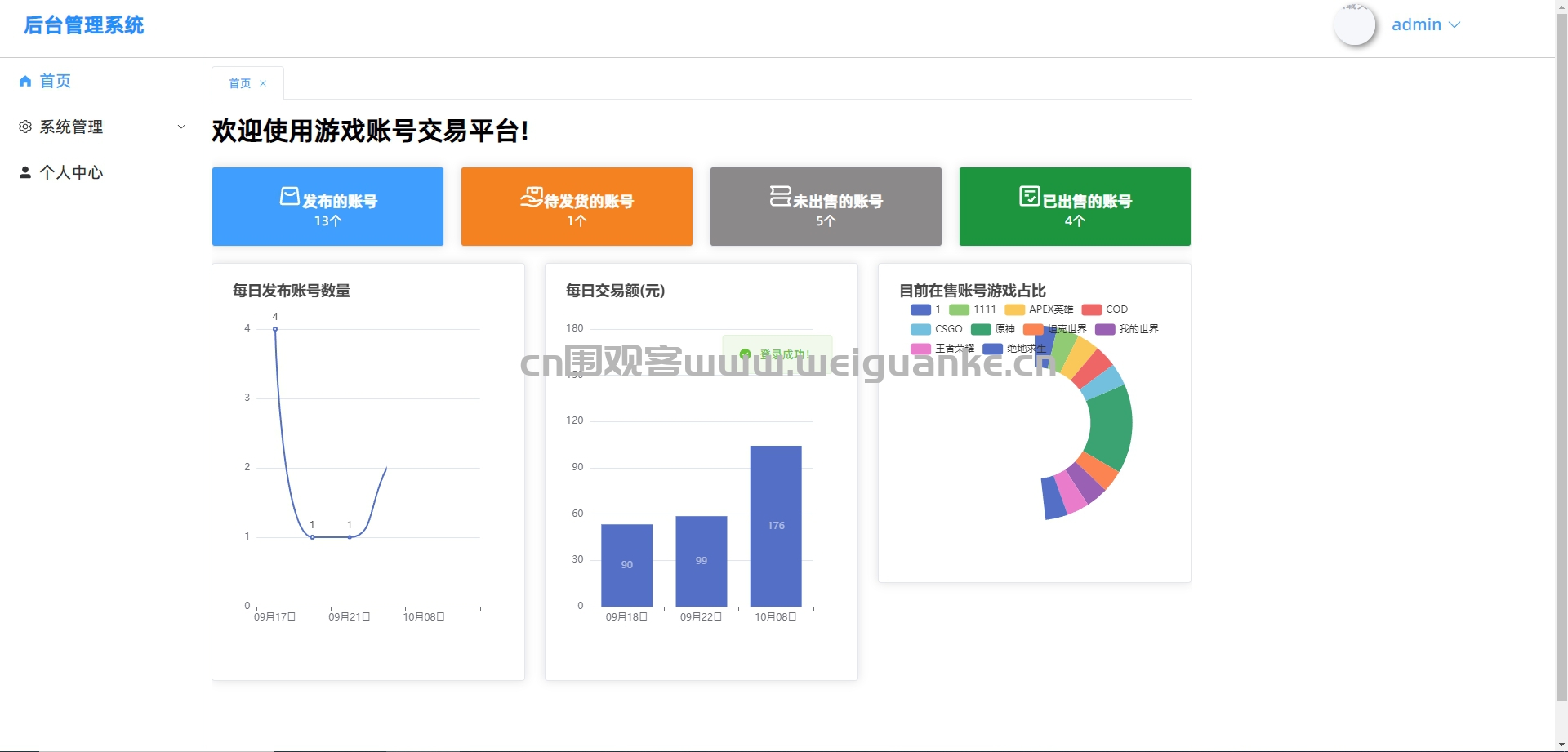Viewport: 1568px width, 752px height.
Task: Click the 目前在售账号游戏占比 chart title
Action: (x=972, y=291)
